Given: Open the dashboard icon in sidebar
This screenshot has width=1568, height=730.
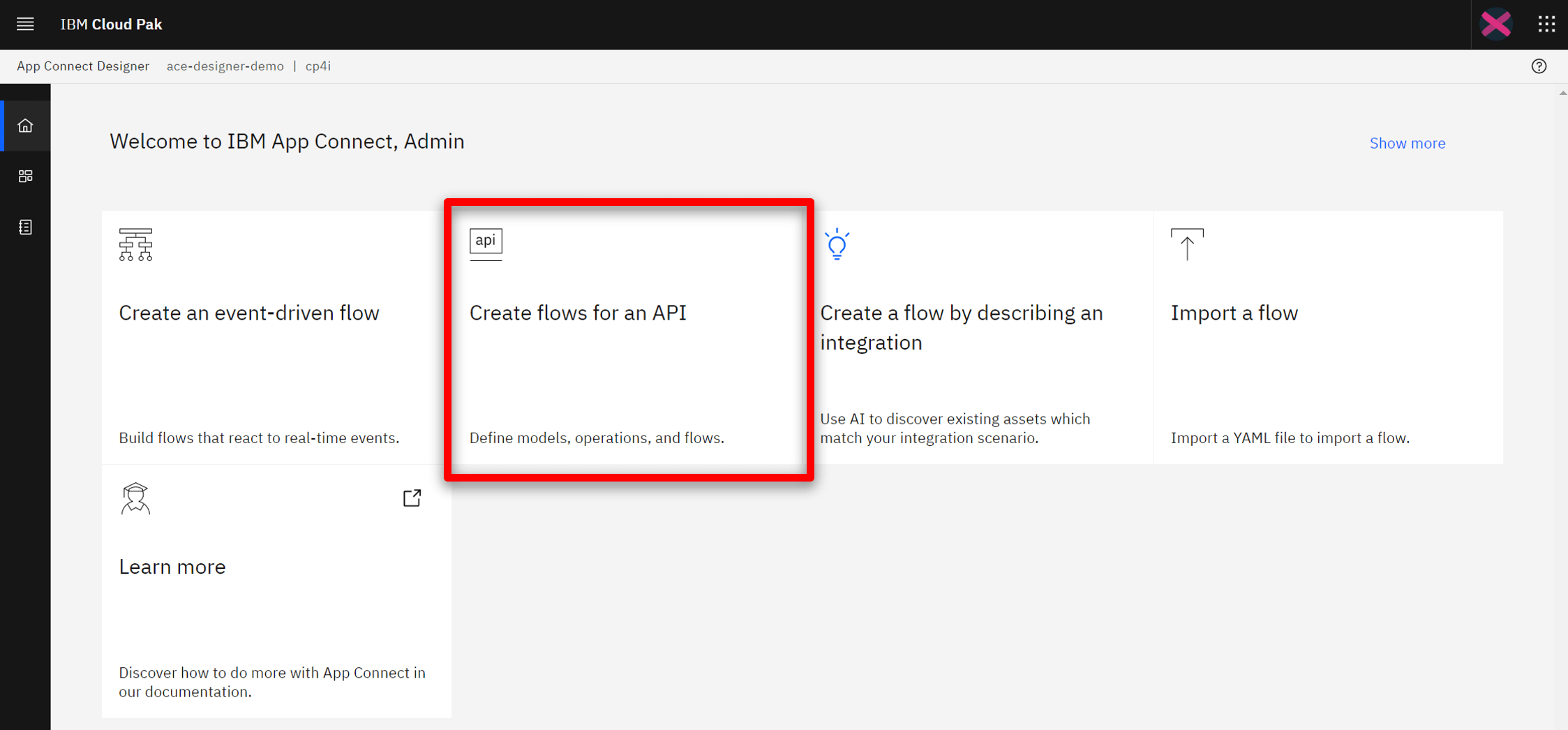Looking at the screenshot, I should pyautogui.click(x=25, y=177).
